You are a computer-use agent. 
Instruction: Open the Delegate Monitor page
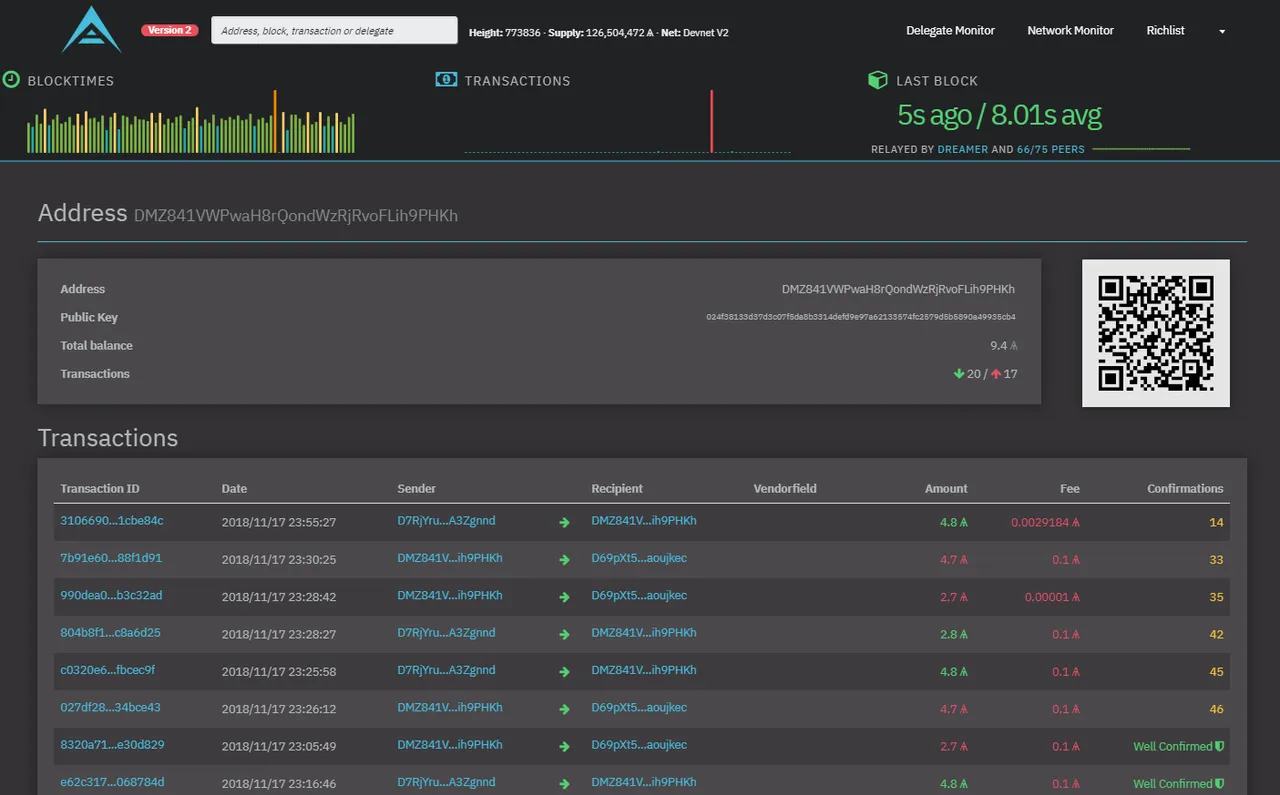[950, 31]
